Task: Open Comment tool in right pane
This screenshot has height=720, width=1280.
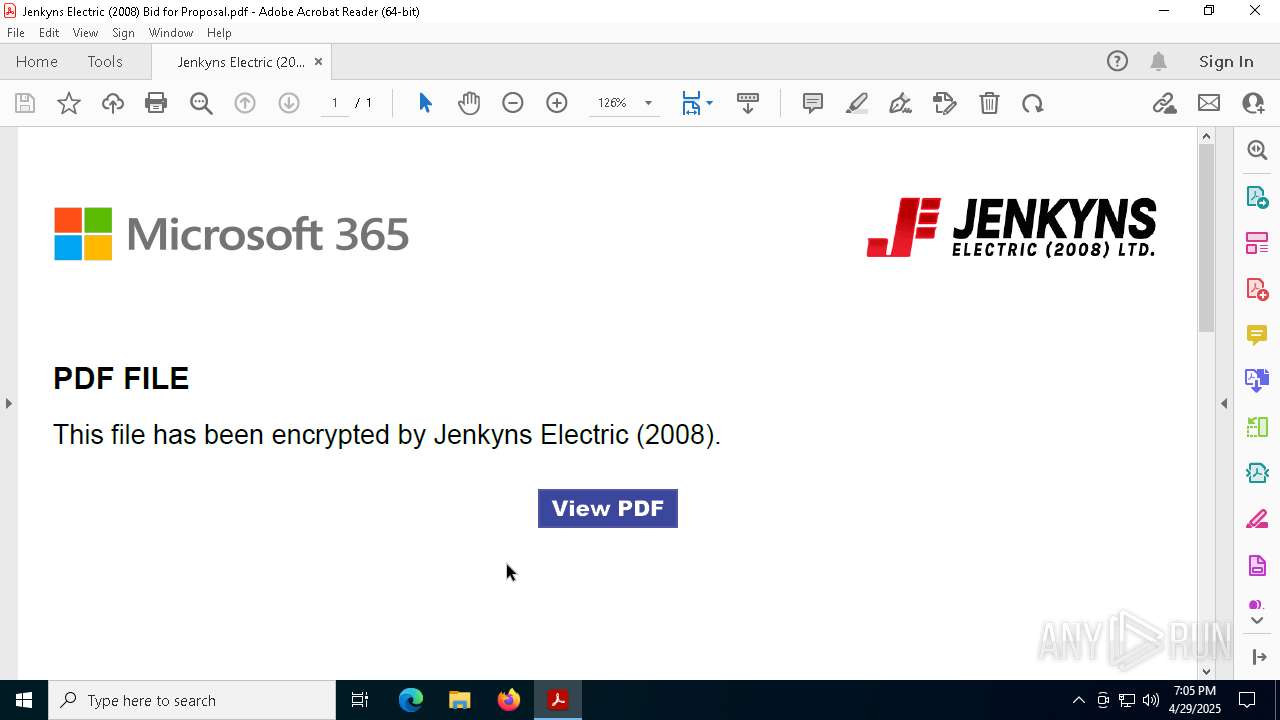Action: 1257,335
